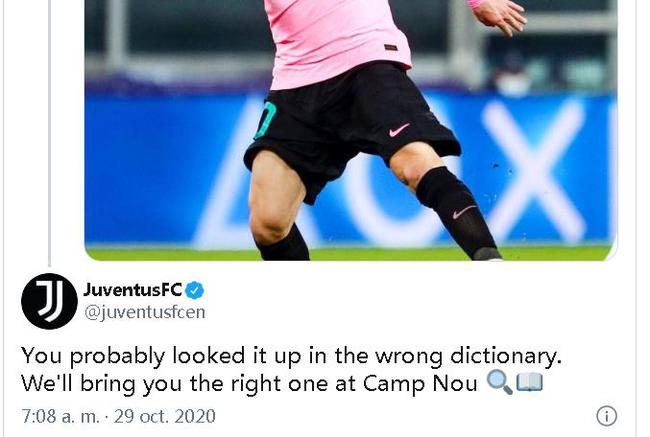Click the magnifying glass emoji in tweet
650x437 pixels.
point(499,382)
